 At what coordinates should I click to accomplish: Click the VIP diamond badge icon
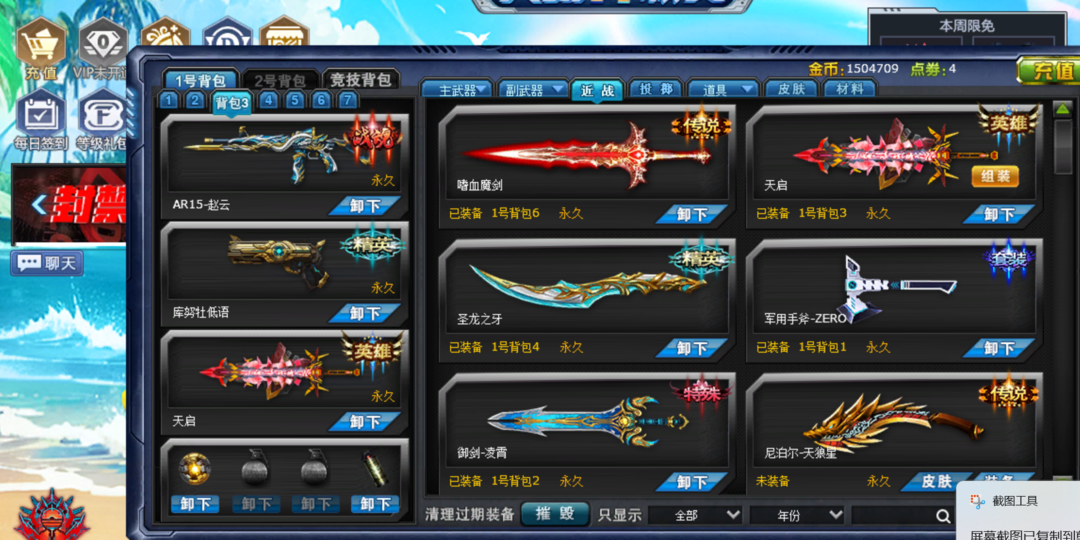pyautogui.click(x=103, y=42)
